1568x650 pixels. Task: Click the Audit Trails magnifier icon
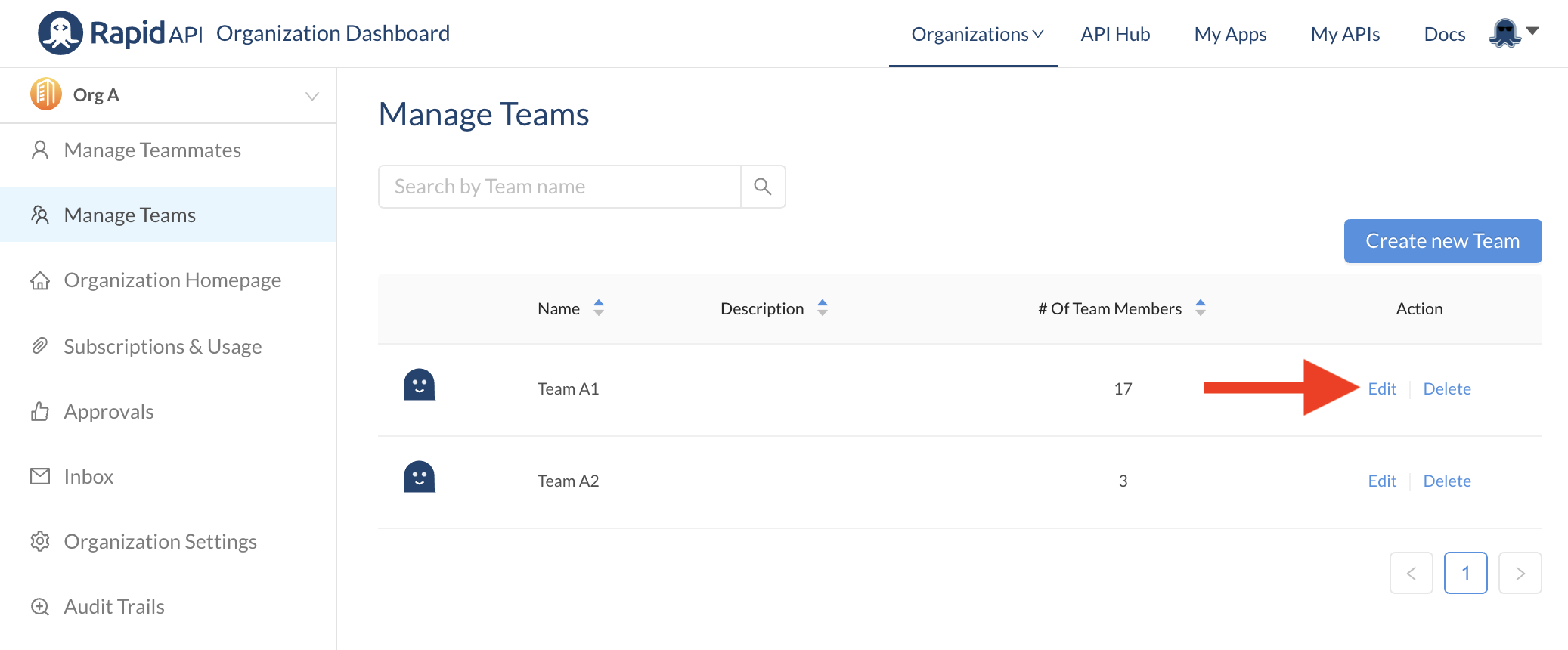[x=40, y=606]
